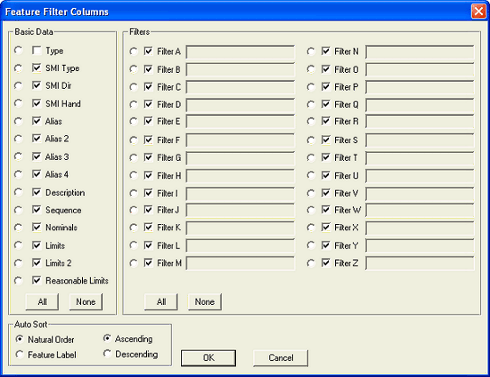Uncheck the Reasonable Limits checkbox
This screenshot has height=377, width=490.
click(x=36, y=280)
